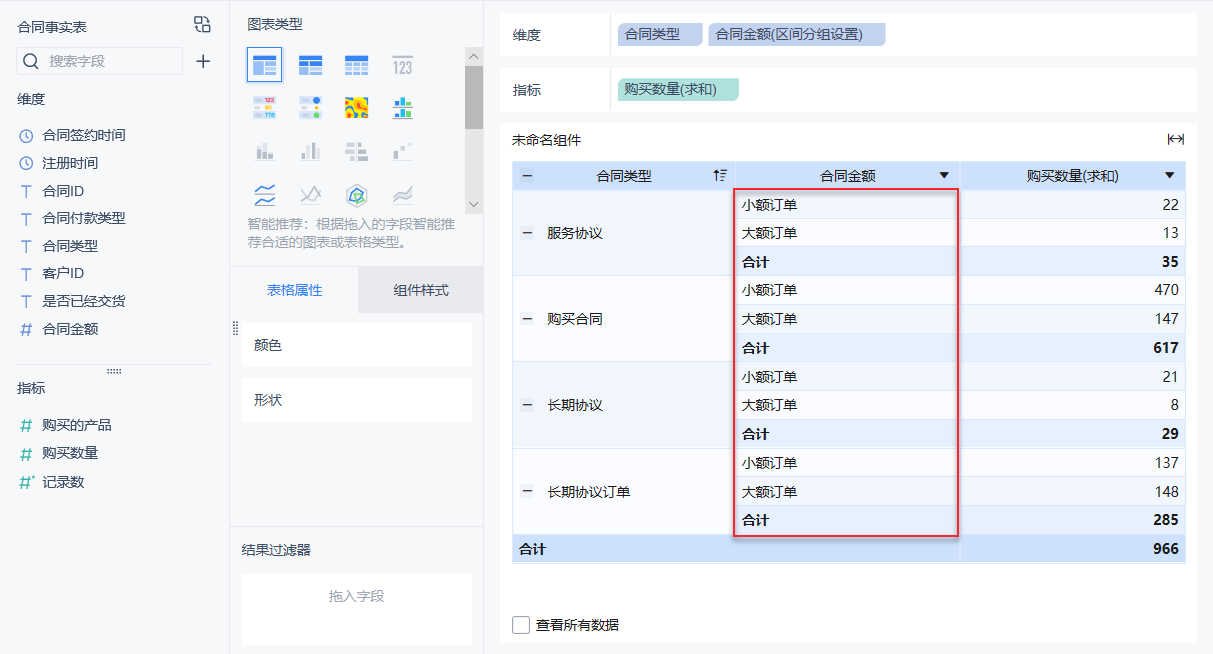
Task: Select the 合同金额 field in dimension list
Action: pos(70,329)
